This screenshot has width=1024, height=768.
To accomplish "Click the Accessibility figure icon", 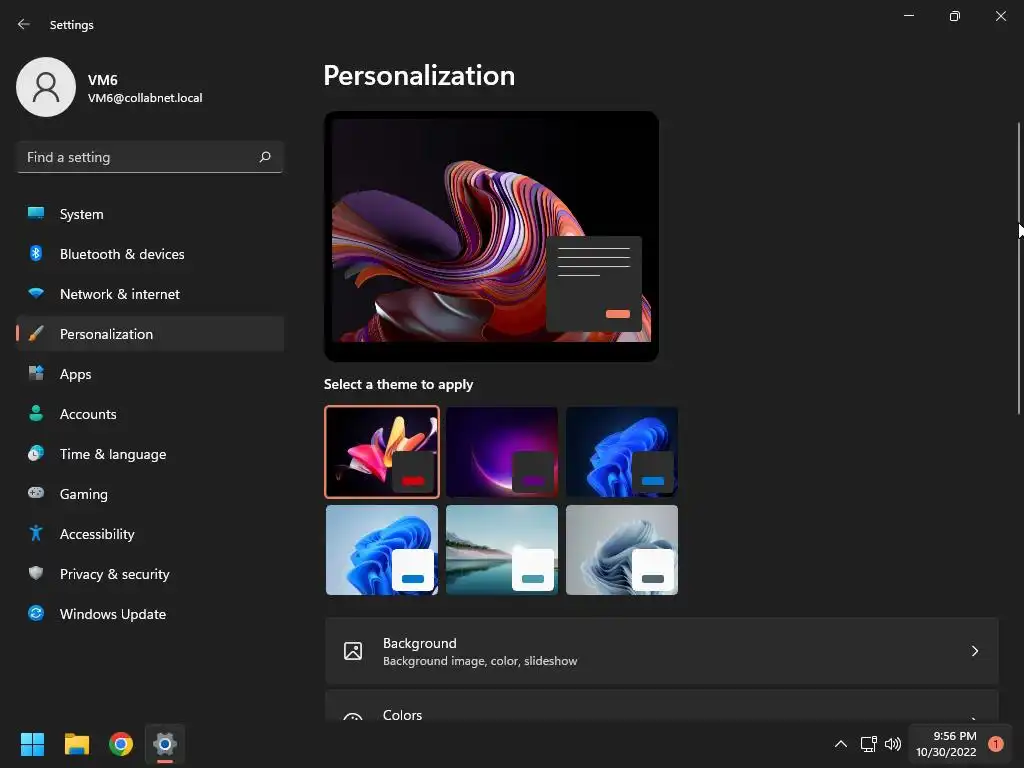I will [36, 534].
